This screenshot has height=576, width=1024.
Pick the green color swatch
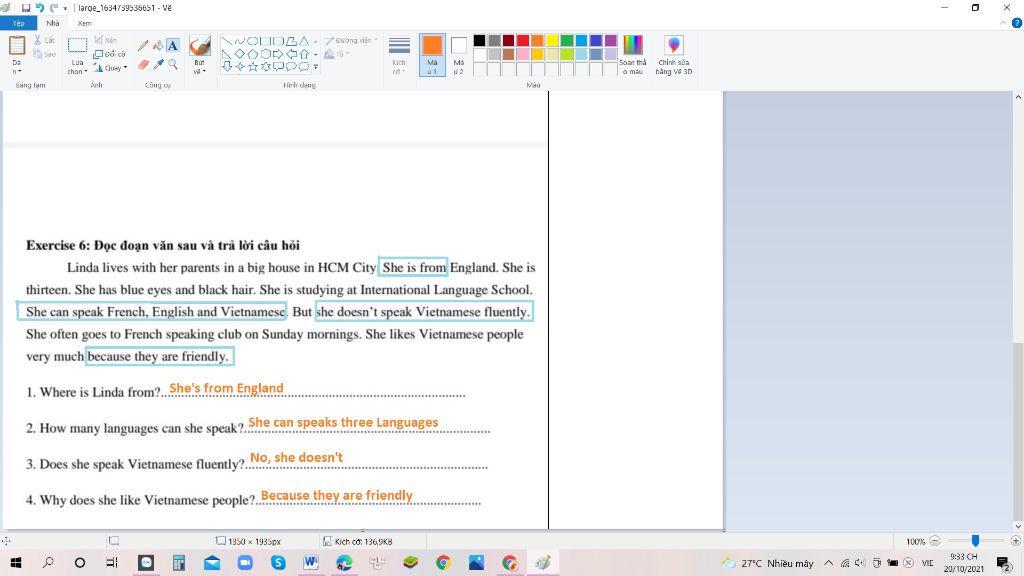tap(567, 40)
